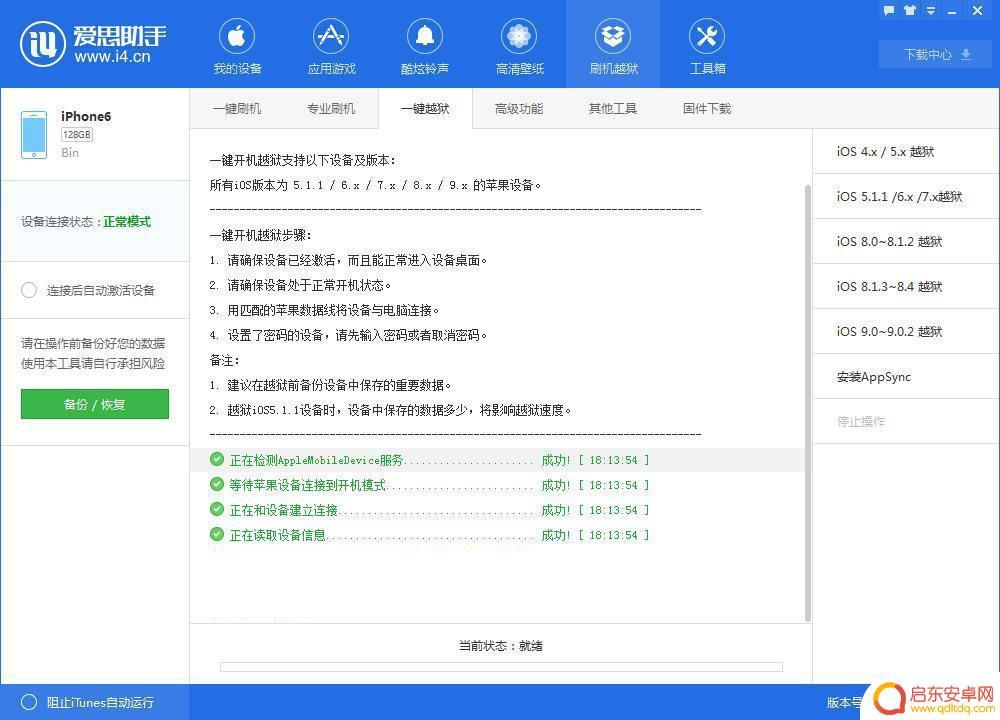Click the 128GB capacity label
1000x720 pixels.
point(77,135)
